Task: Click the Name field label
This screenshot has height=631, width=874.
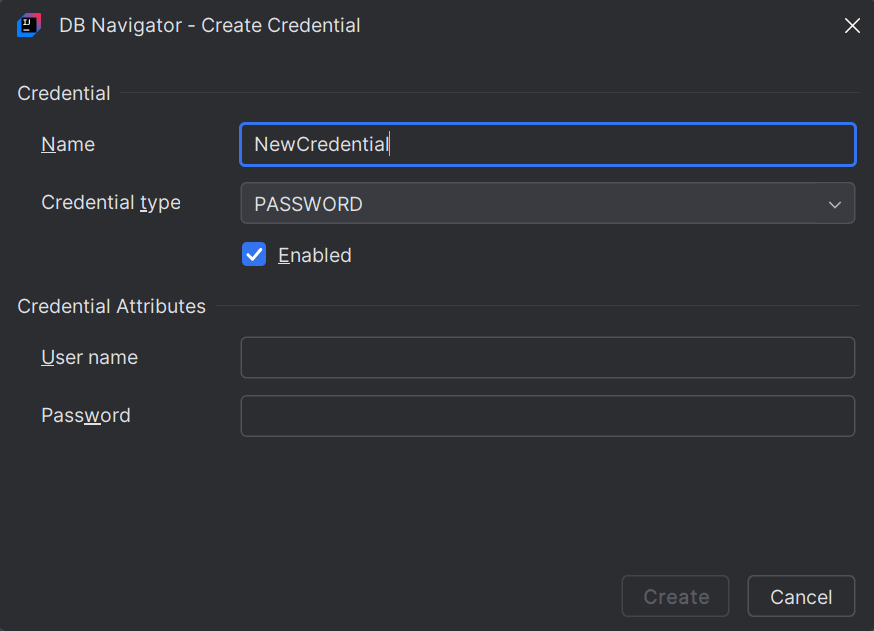Action: 67,144
